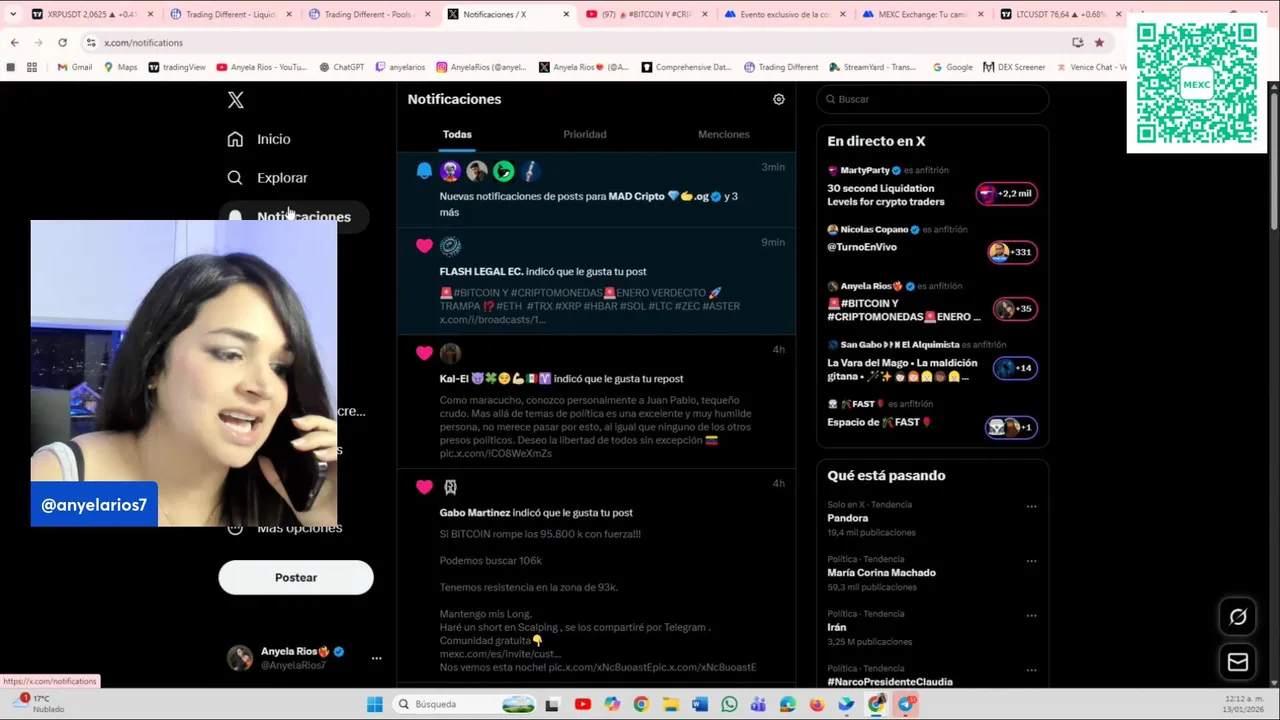
Task: Open Maps bookmark
Action: pos(120,67)
